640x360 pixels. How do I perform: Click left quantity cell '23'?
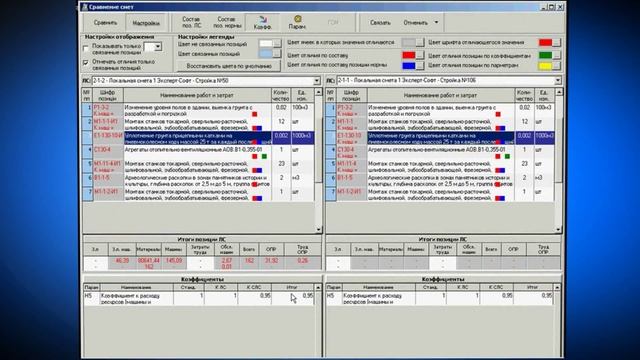pos(281,166)
